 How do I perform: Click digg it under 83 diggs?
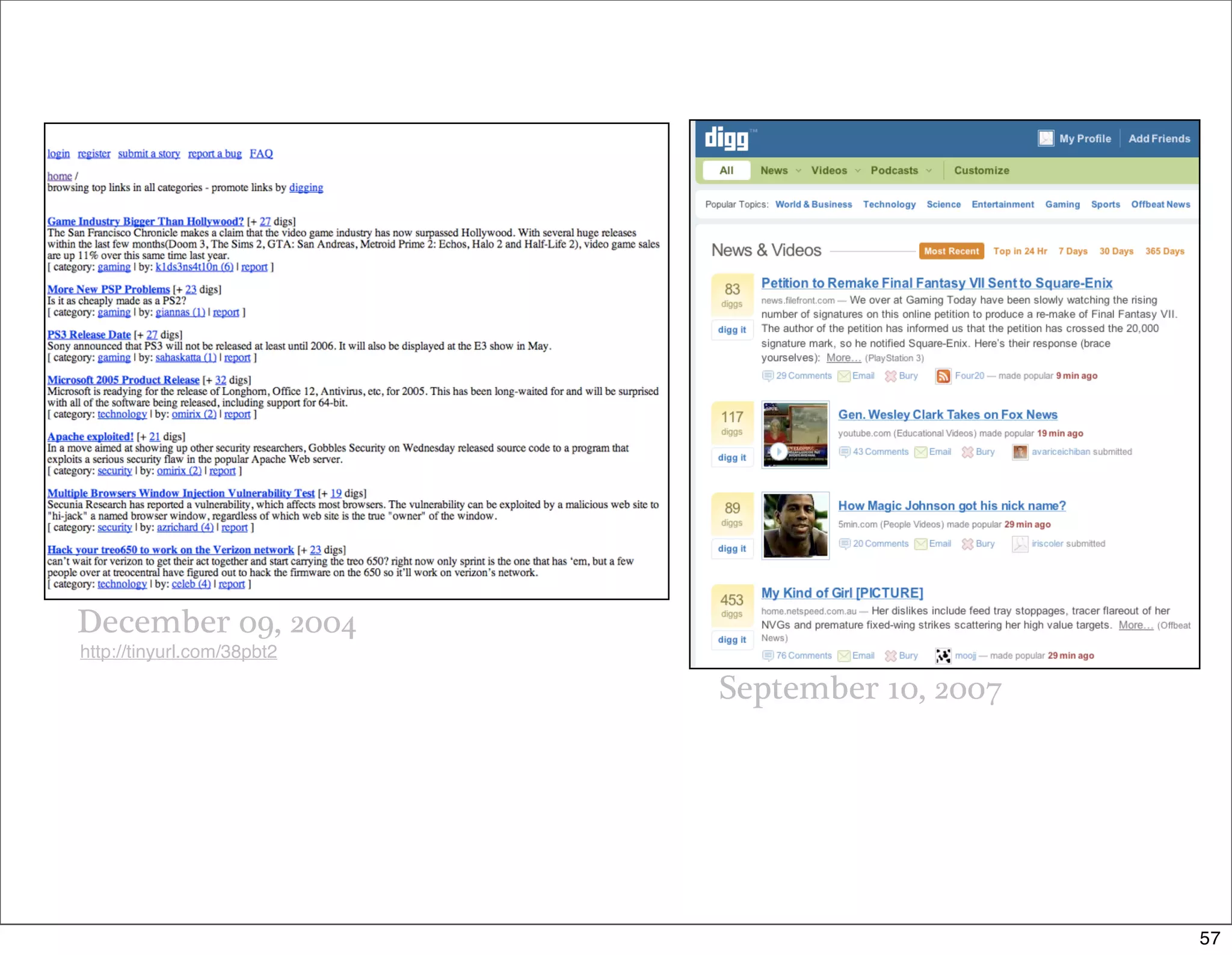[x=732, y=330]
